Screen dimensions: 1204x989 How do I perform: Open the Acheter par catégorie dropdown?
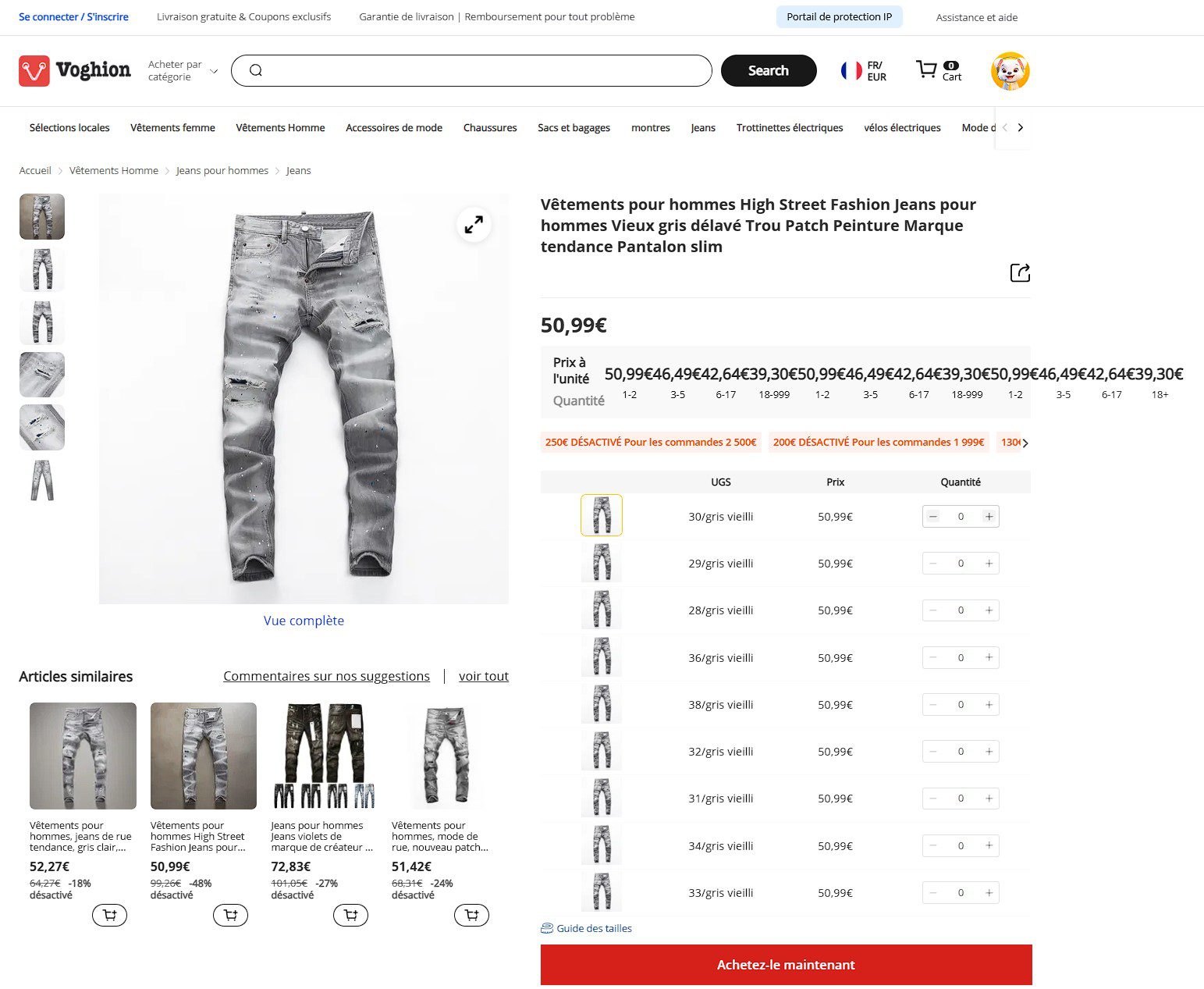click(183, 71)
